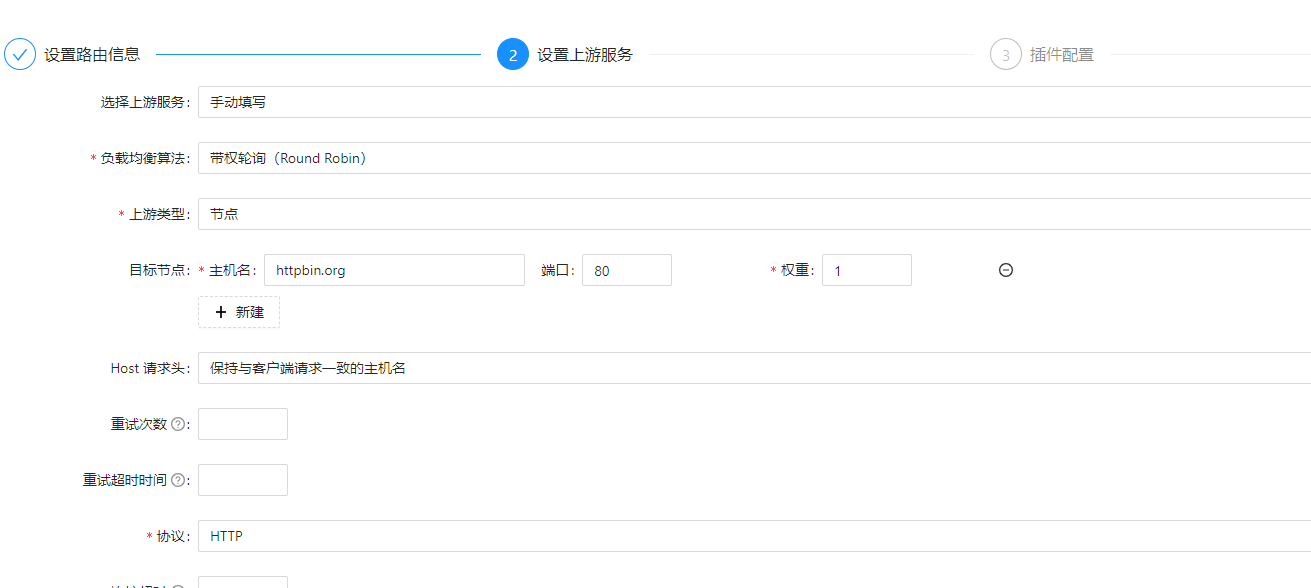This screenshot has width=1311, height=588.
Task: Focus the 端口 field showing 80
Action: pos(627,270)
